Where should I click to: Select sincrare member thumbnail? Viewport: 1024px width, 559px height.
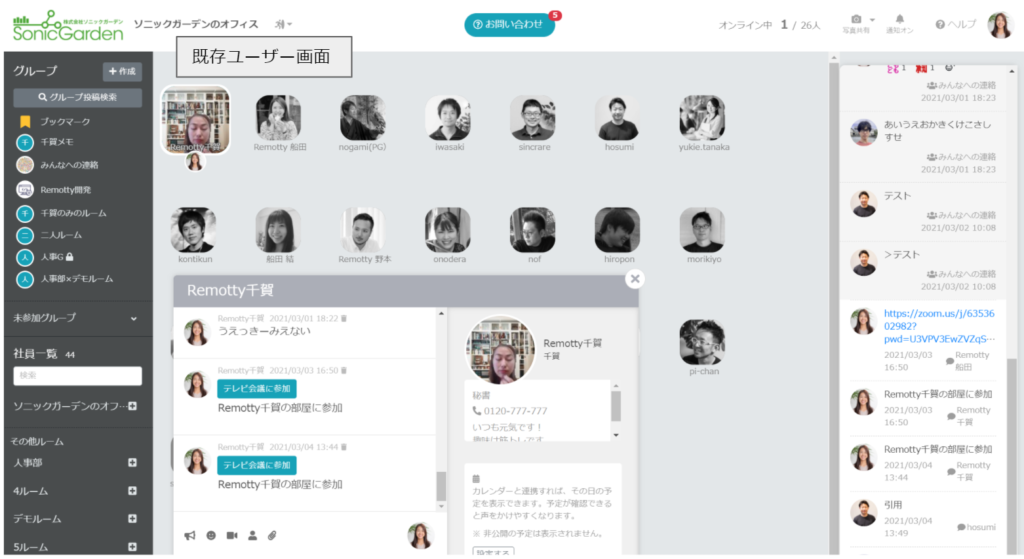click(534, 118)
